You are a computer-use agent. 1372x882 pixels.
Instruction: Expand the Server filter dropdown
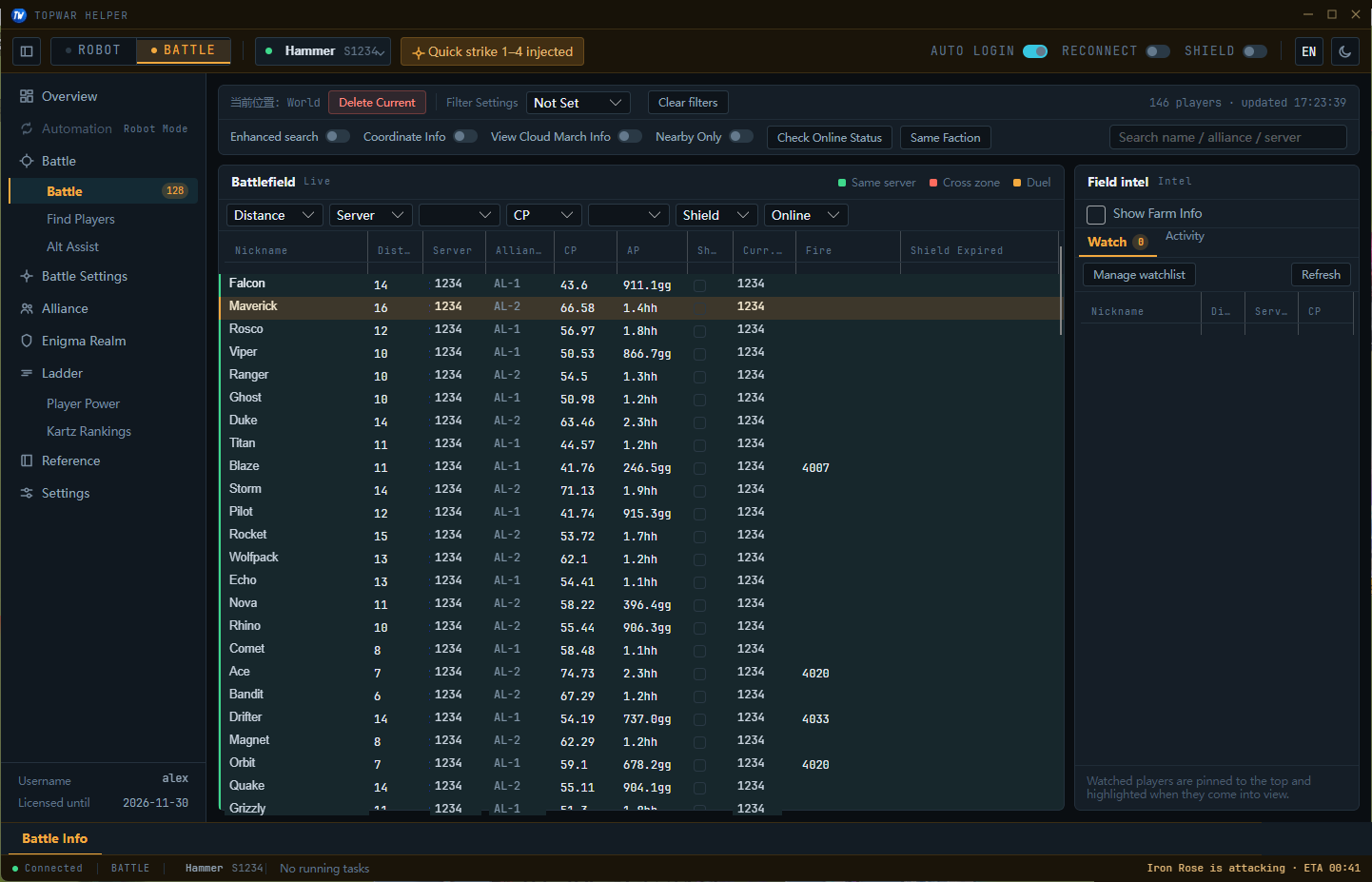371,215
